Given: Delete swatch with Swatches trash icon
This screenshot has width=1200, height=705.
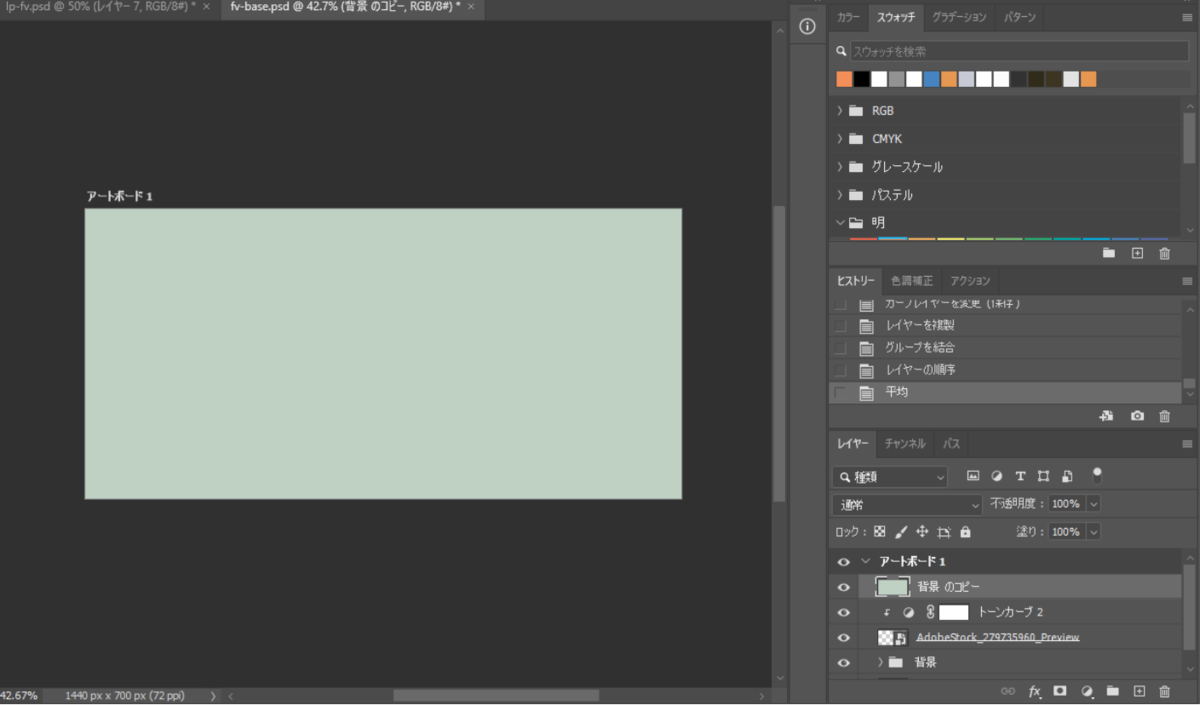Looking at the screenshot, I should [x=1165, y=253].
